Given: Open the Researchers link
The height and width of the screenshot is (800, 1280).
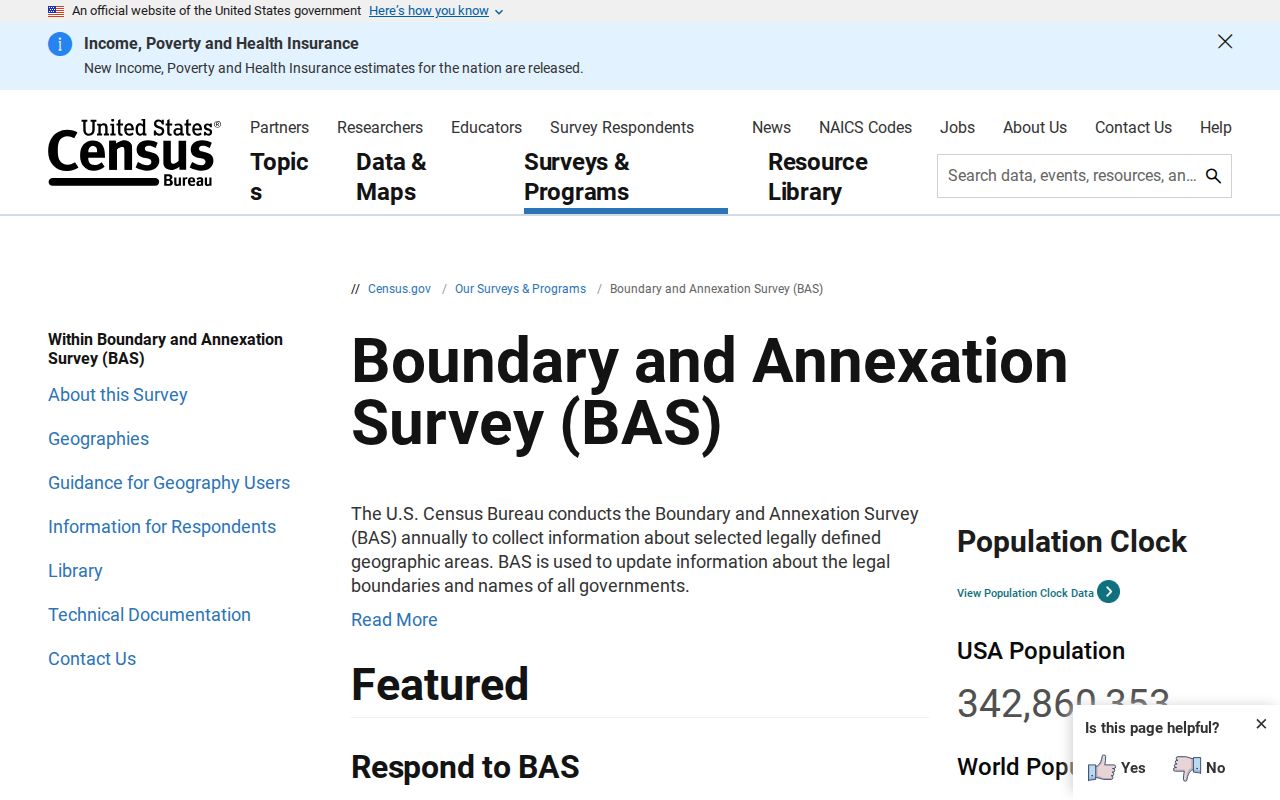Looking at the screenshot, I should [380, 127].
